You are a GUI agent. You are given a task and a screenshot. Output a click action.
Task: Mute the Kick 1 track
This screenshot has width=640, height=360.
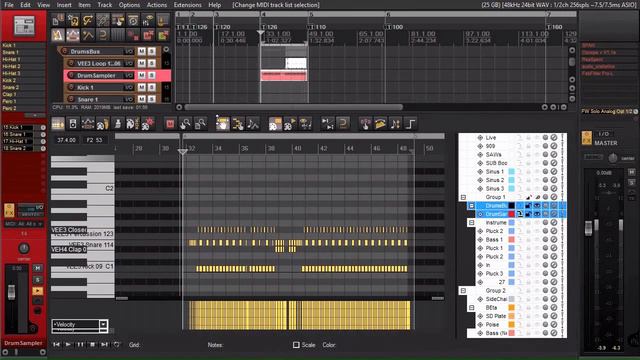click(142, 87)
